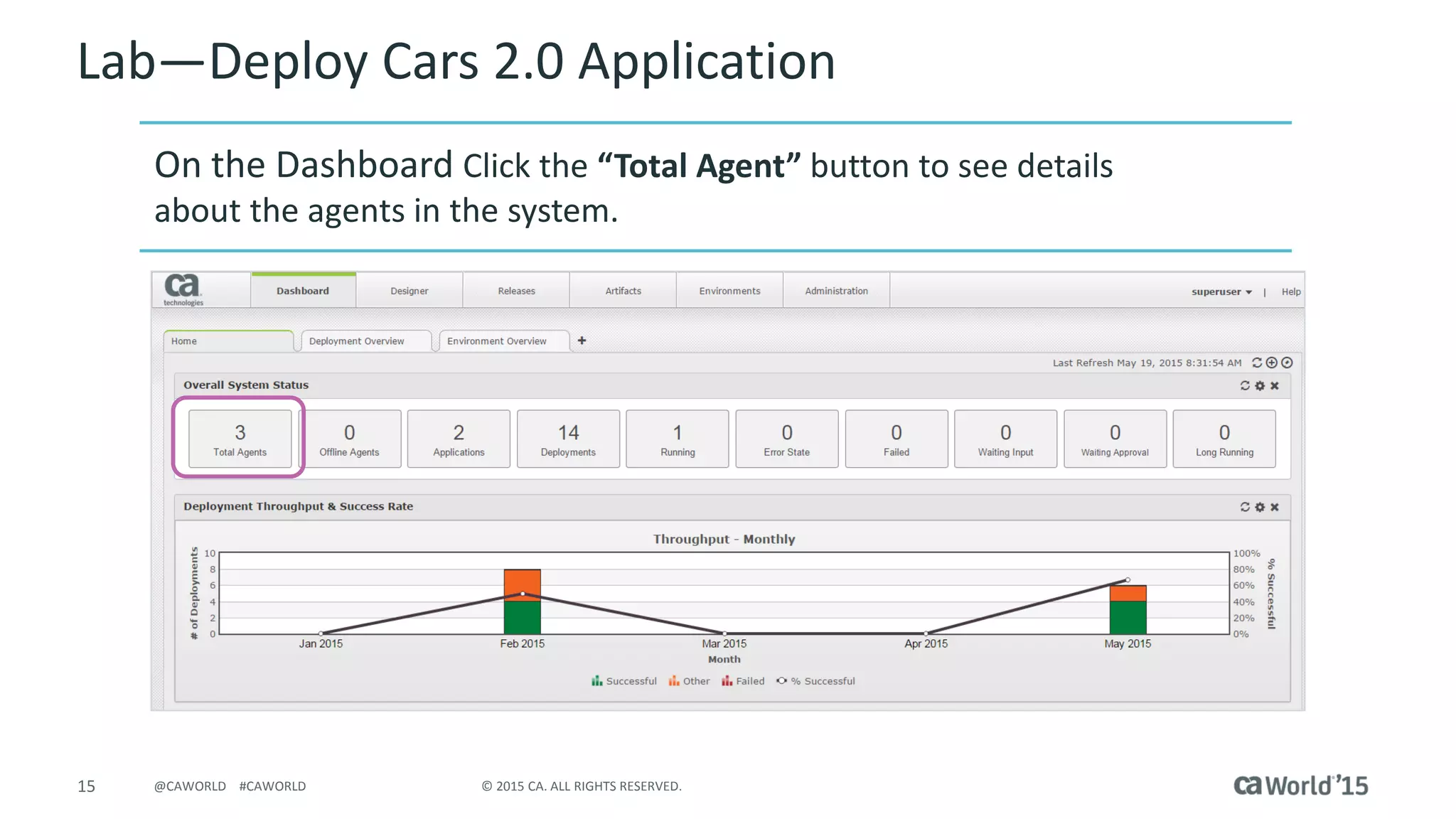The width and height of the screenshot is (1456, 819).
Task: Click the Feb 2015 success-rate line point
Action: tap(523, 594)
